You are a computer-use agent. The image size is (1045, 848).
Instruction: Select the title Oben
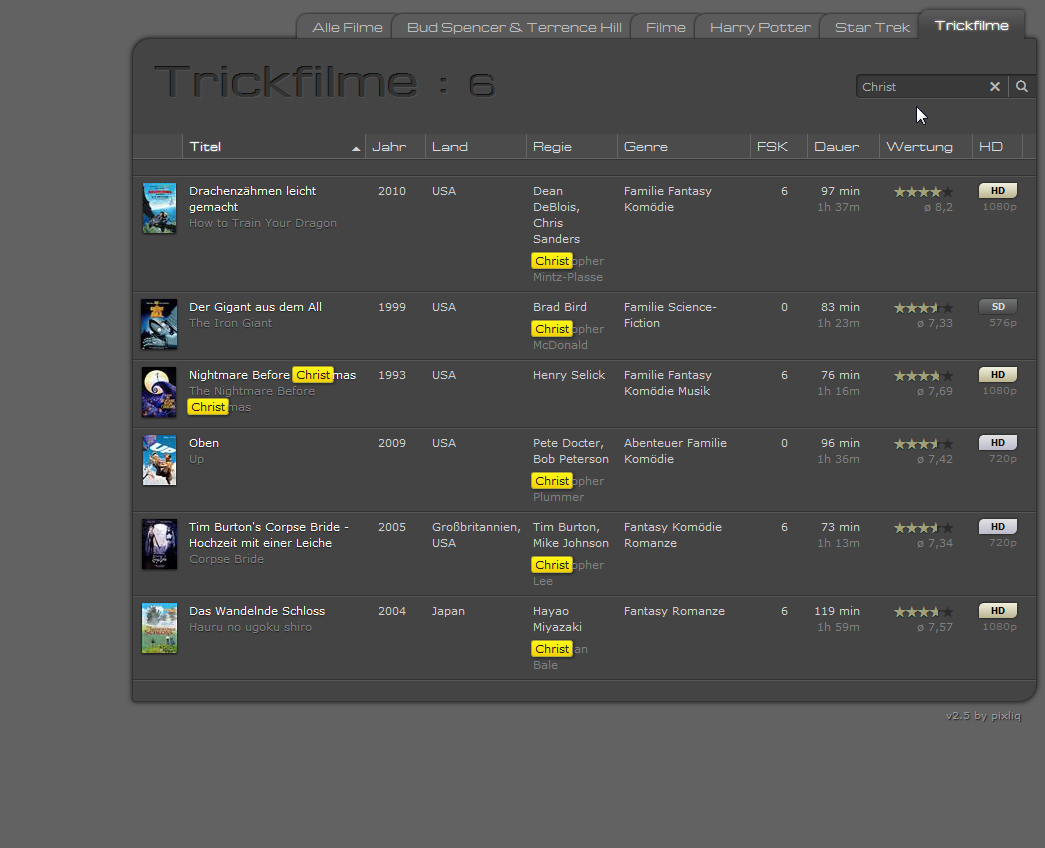click(204, 443)
